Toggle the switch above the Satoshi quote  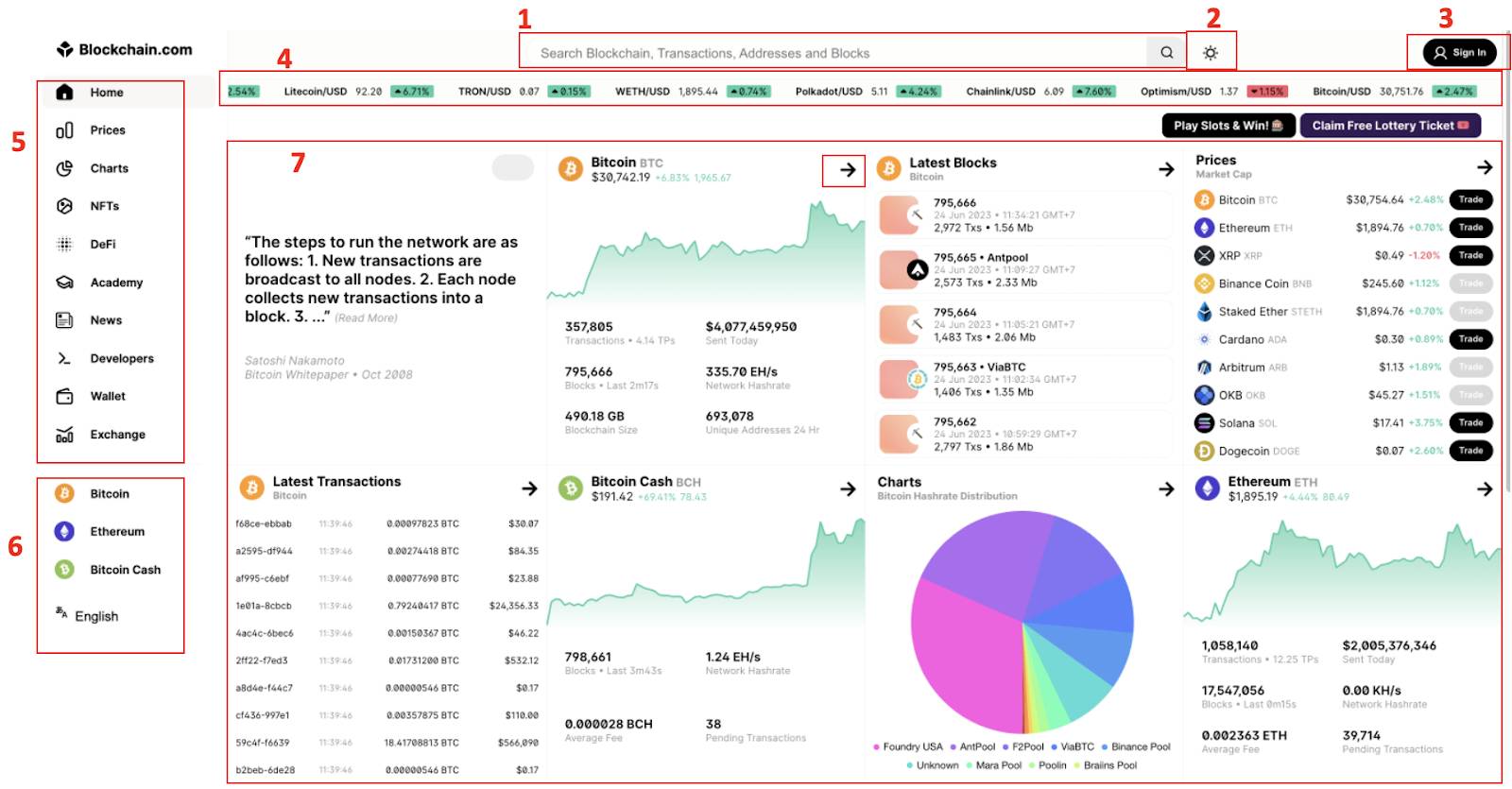click(x=513, y=167)
